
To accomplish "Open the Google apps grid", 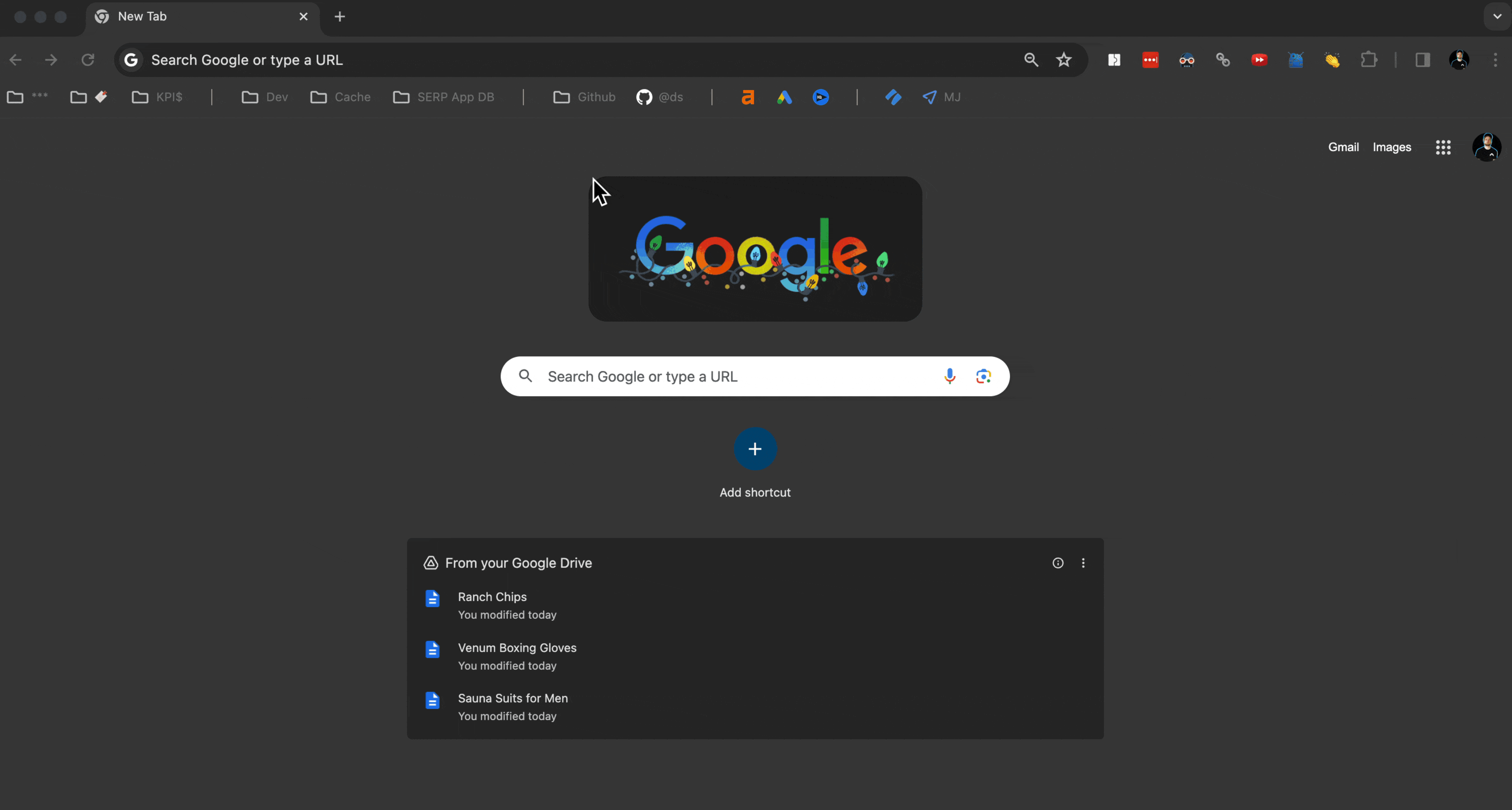I will pyautogui.click(x=1443, y=147).
